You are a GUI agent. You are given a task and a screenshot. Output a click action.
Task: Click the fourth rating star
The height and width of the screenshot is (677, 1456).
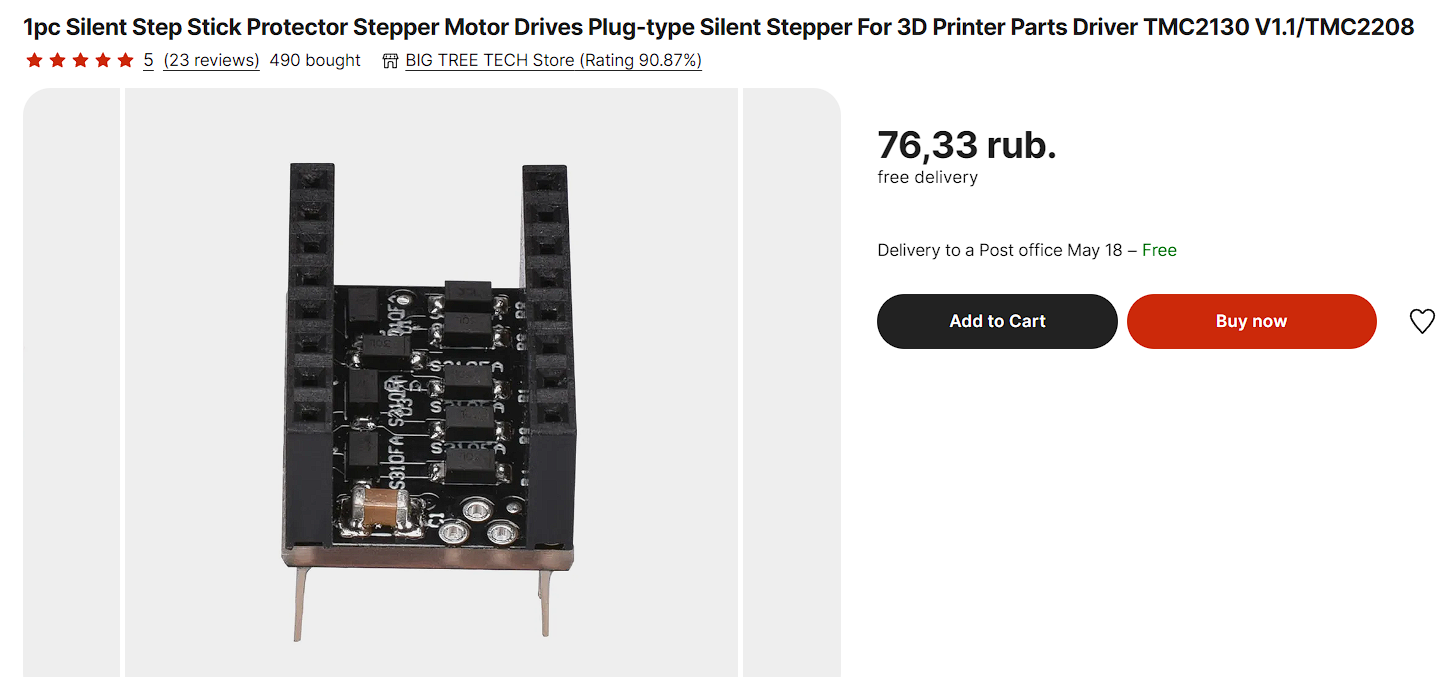click(102, 61)
